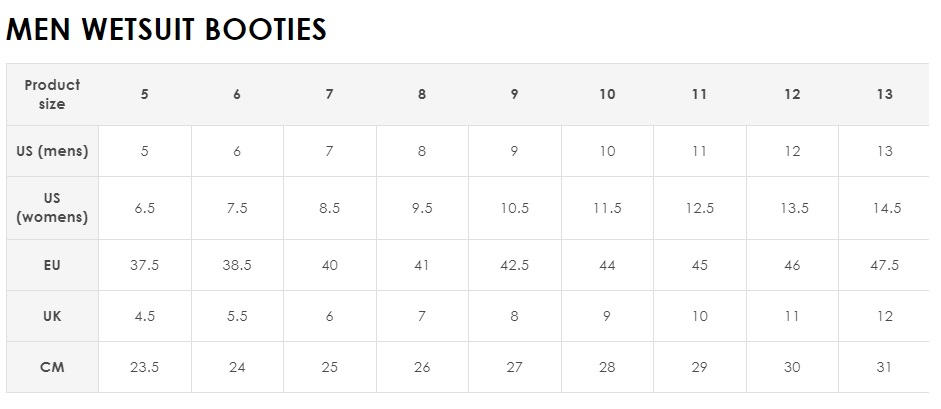Select the US womens value 14.5
The width and height of the screenshot is (941, 409).
pyautogui.click(x=887, y=208)
